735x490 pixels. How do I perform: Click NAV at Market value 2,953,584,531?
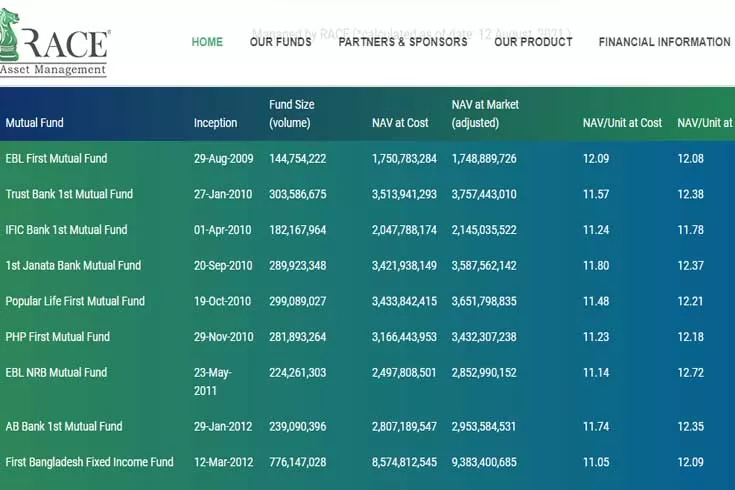click(484, 426)
